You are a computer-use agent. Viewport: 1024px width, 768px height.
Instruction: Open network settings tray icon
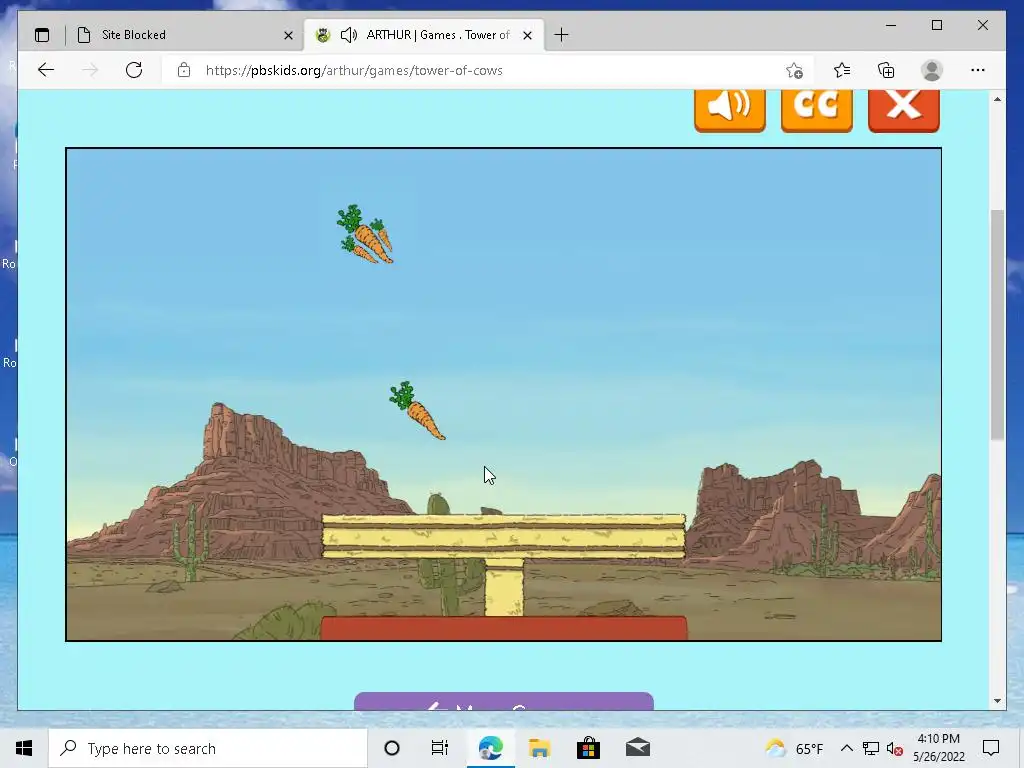click(871, 748)
